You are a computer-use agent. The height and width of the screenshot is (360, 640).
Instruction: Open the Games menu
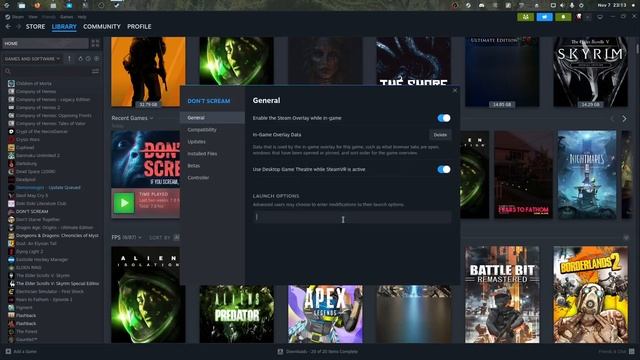coord(67,17)
